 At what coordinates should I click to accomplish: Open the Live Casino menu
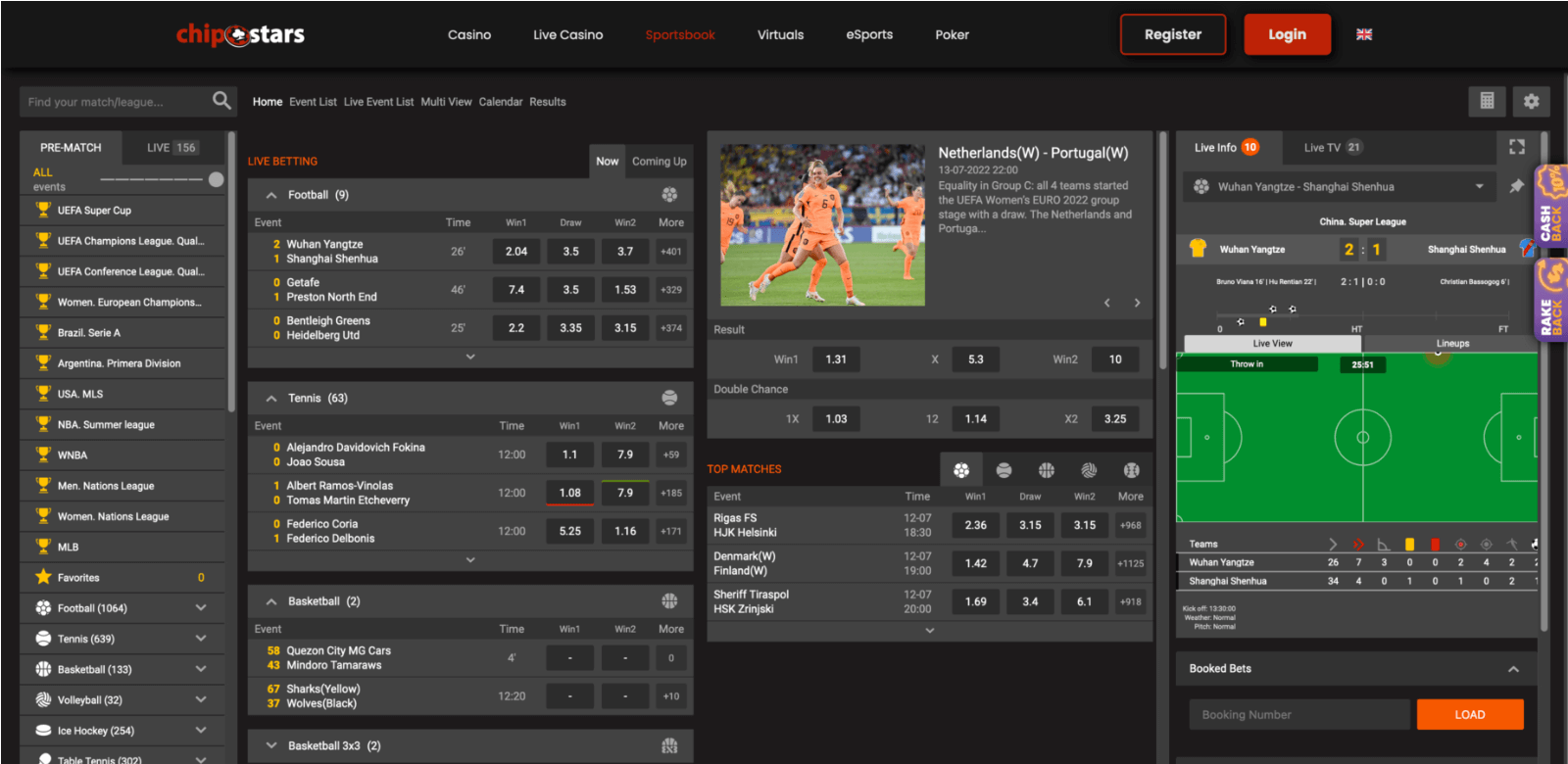[x=568, y=34]
